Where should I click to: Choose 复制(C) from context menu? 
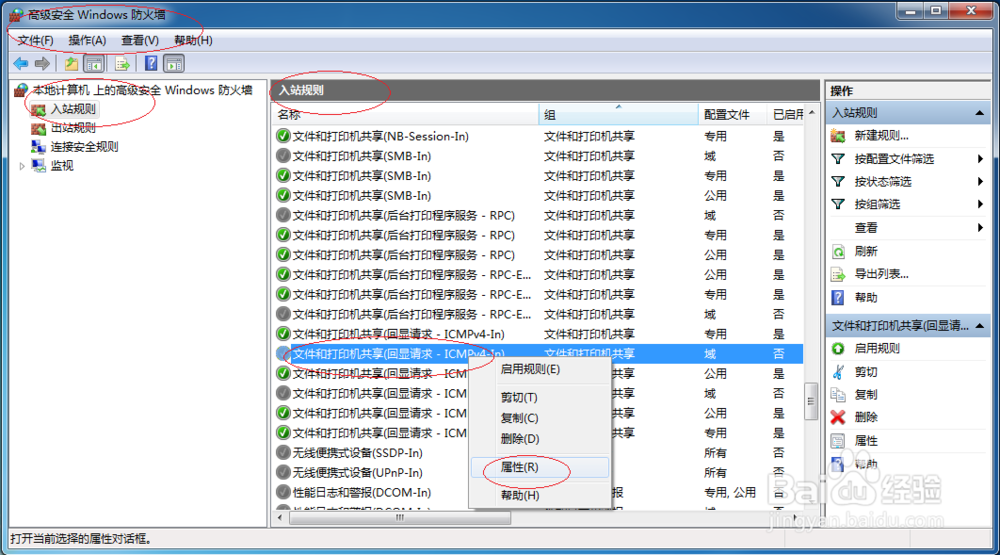tap(540, 418)
